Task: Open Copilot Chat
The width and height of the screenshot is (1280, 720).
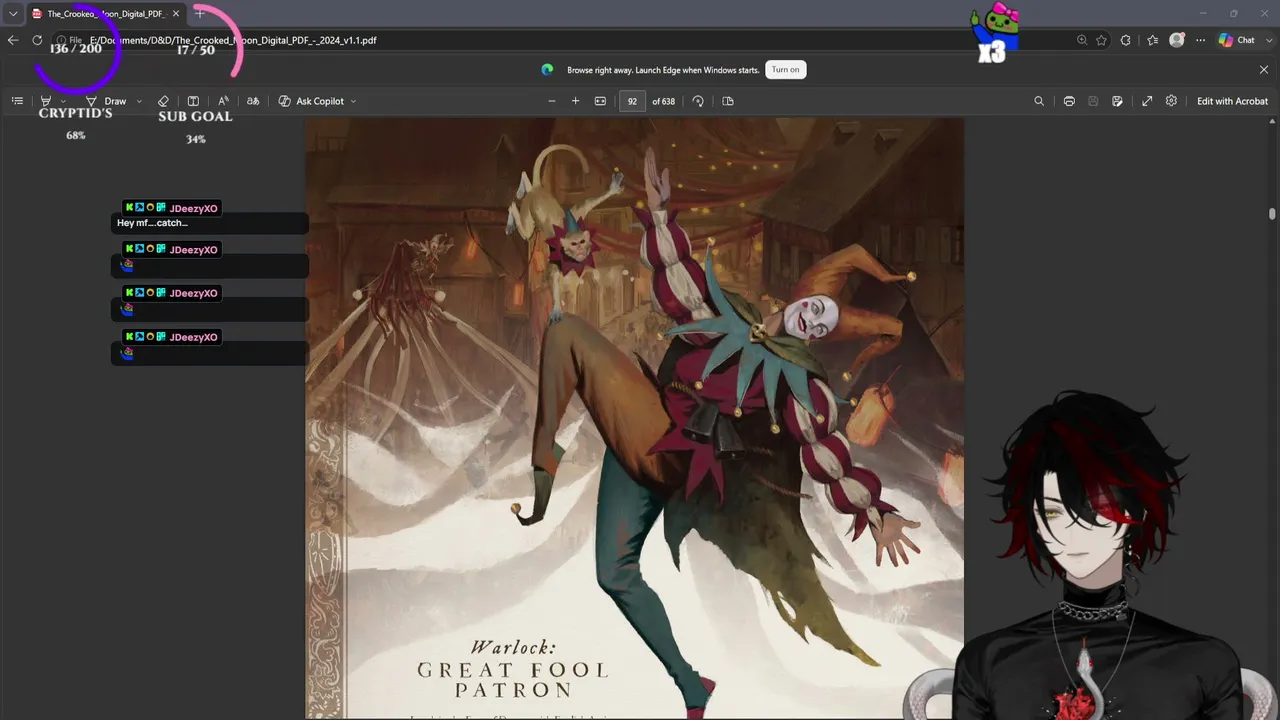Action: click(x=1237, y=40)
